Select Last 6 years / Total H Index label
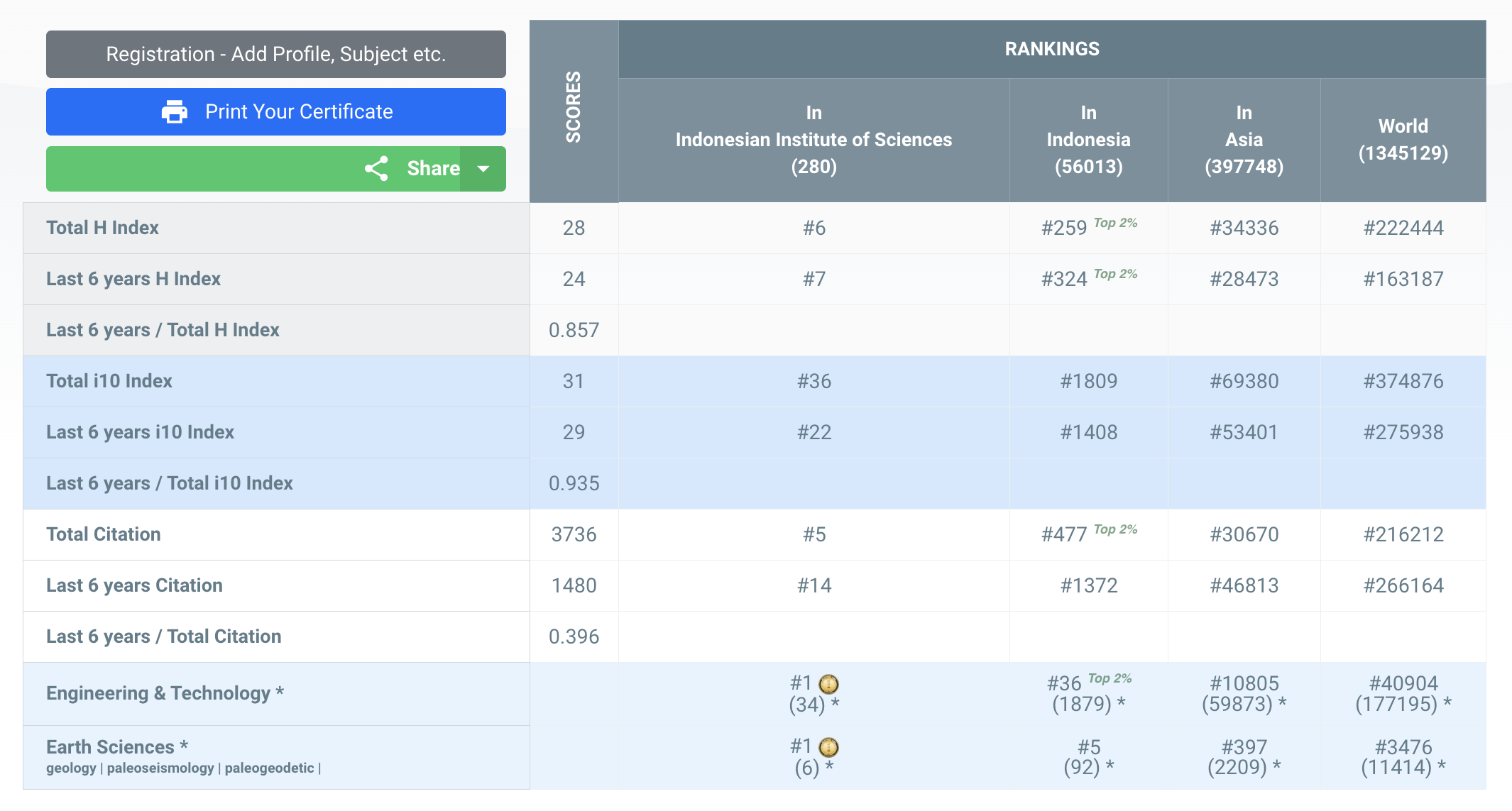Image resolution: width=1512 pixels, height=811 pixels. [x=163, y=330]
